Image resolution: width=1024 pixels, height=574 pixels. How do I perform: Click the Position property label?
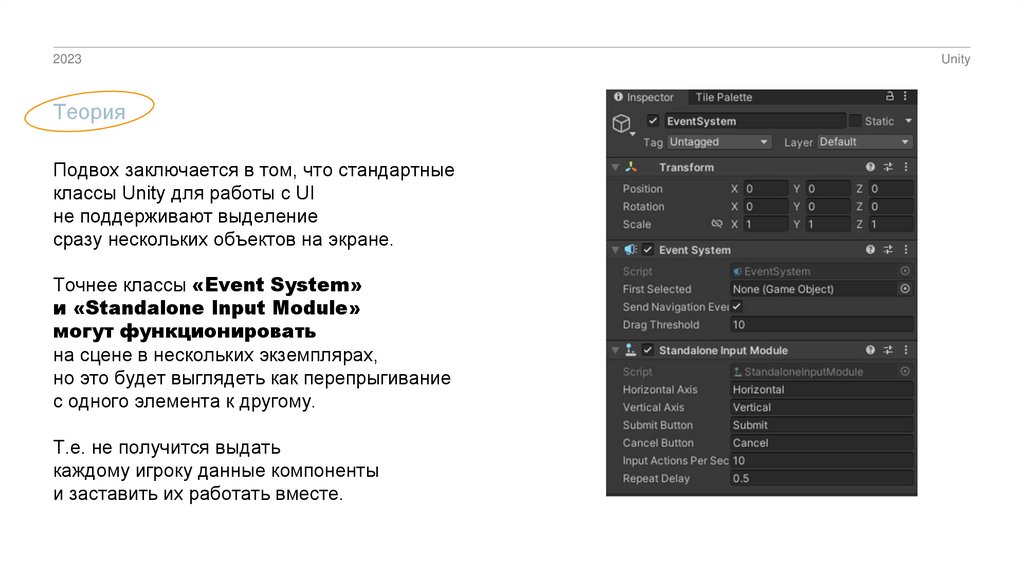tap(643, 189)
